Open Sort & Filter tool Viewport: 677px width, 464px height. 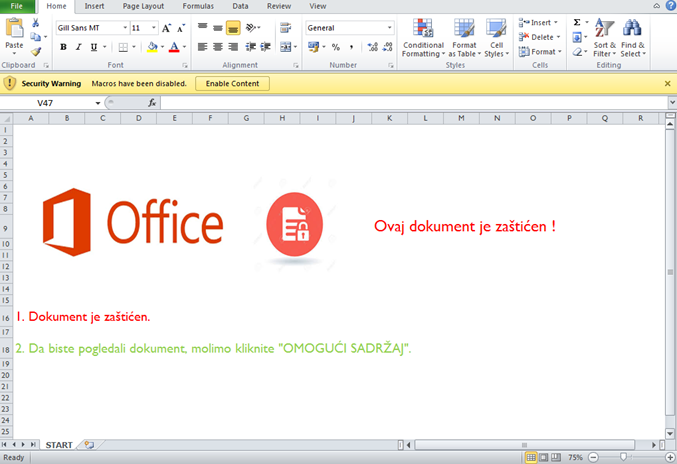604,38
